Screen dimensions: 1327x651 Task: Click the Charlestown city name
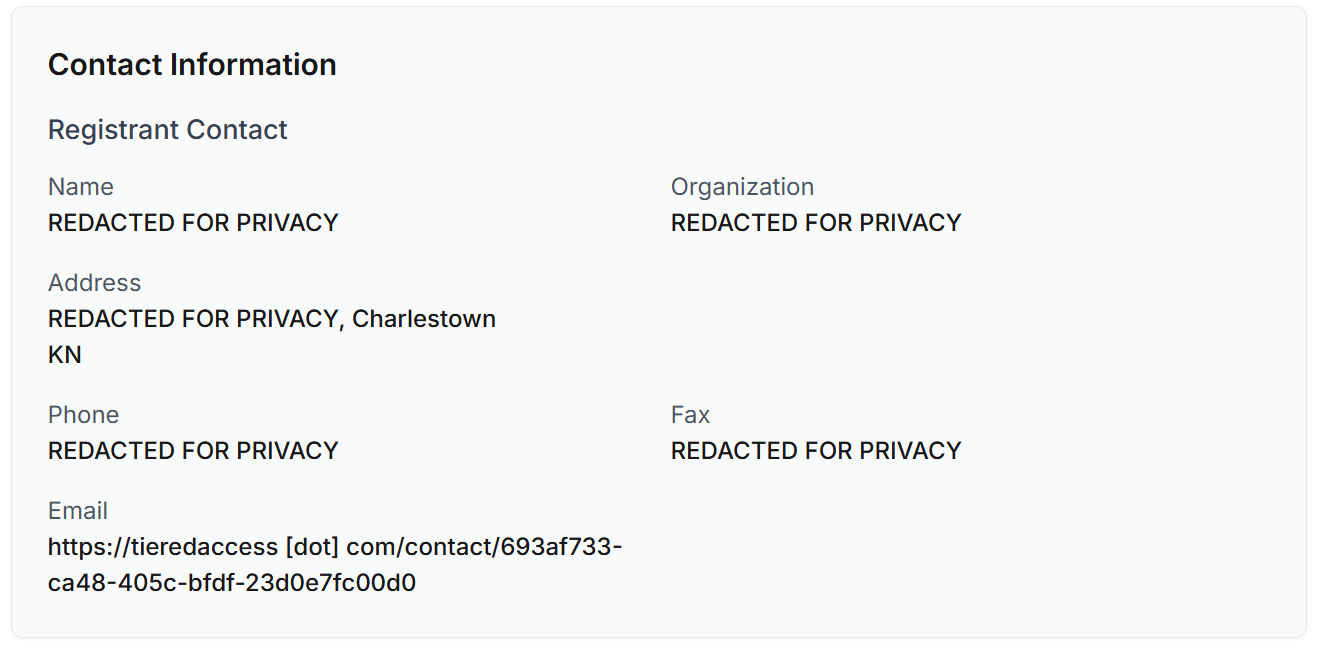424,319
